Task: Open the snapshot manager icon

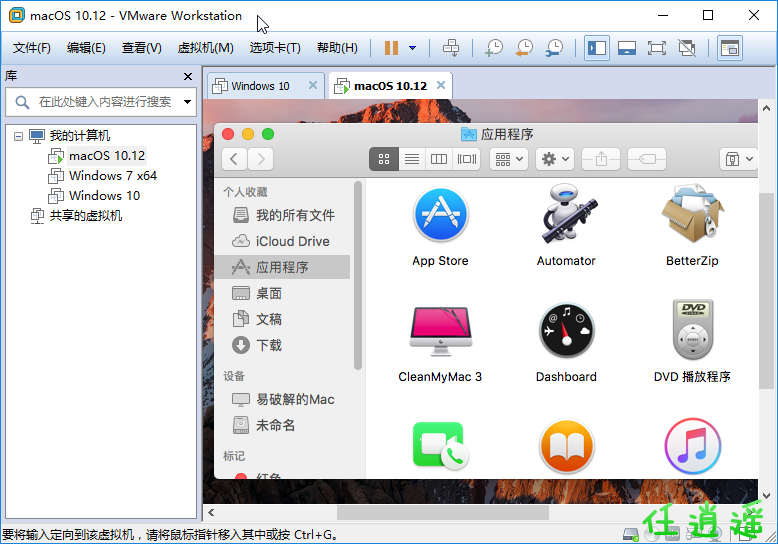Action: point(554,48)
